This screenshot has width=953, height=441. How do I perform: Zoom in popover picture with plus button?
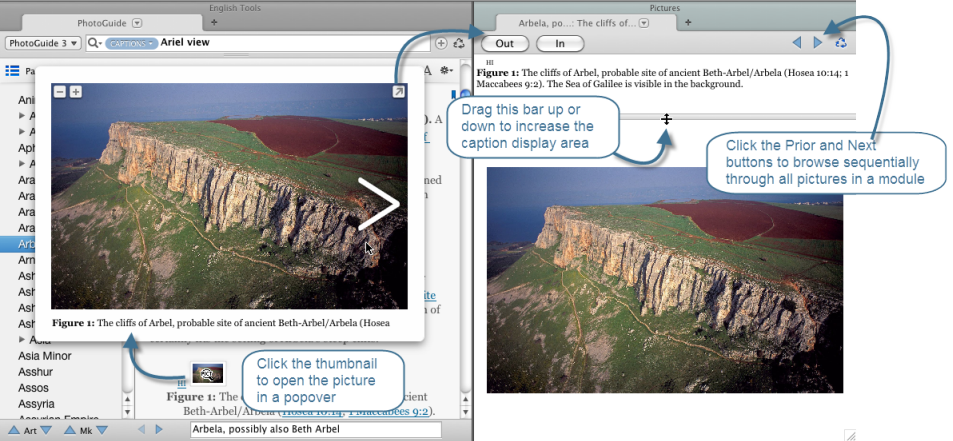coord(75,92)
